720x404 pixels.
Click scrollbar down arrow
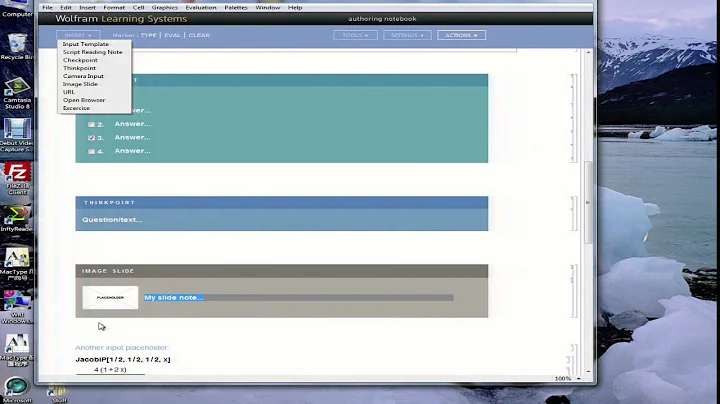[x=588, y=371]
